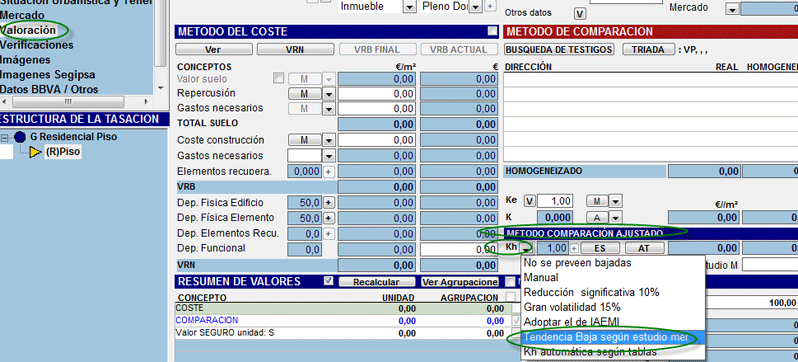The height and width of the screenshot is (362, 798).
Task: Select 'No se preveen bajadas' from Kh list
Action: [x=612, y=263]
